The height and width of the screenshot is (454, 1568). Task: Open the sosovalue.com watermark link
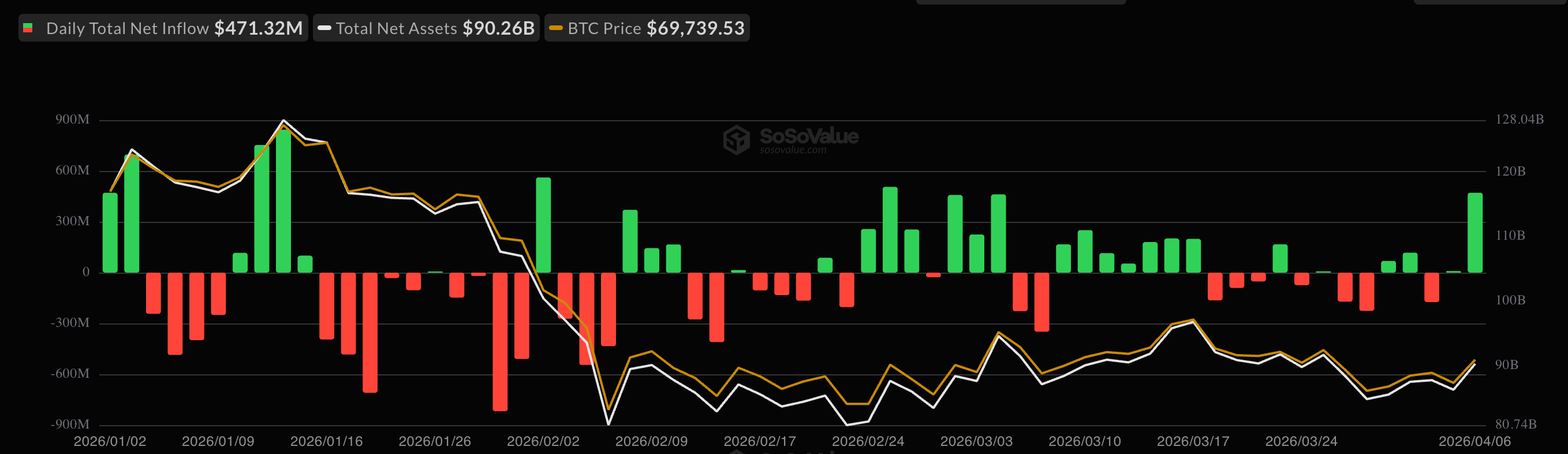click(x=793, y=150)
